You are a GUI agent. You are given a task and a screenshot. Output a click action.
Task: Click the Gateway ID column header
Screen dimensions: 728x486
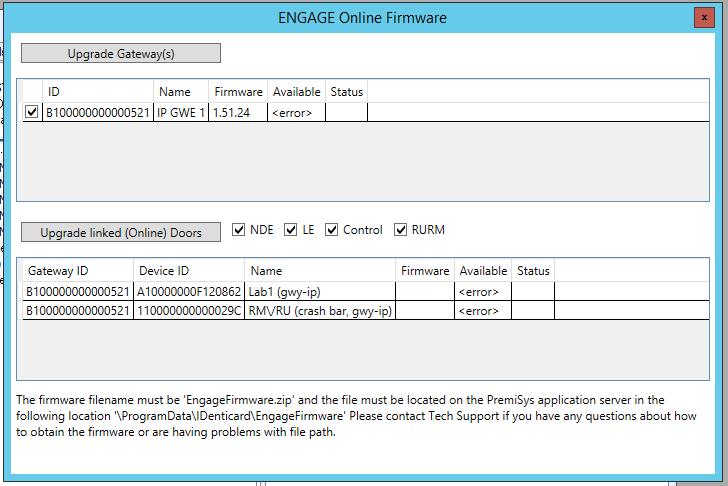pos(78,271)
